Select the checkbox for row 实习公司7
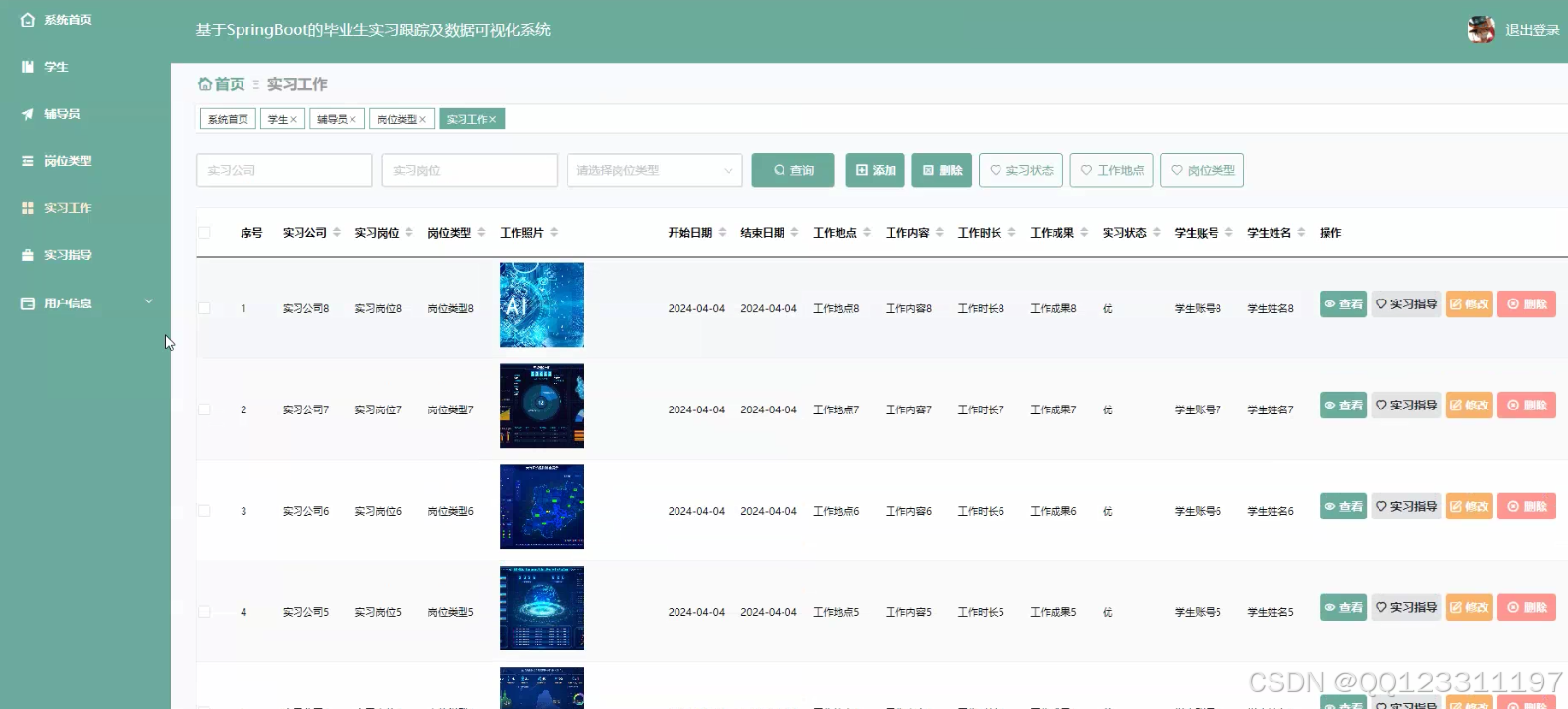This screenshot has width=1568, height=709. point(204,409)
